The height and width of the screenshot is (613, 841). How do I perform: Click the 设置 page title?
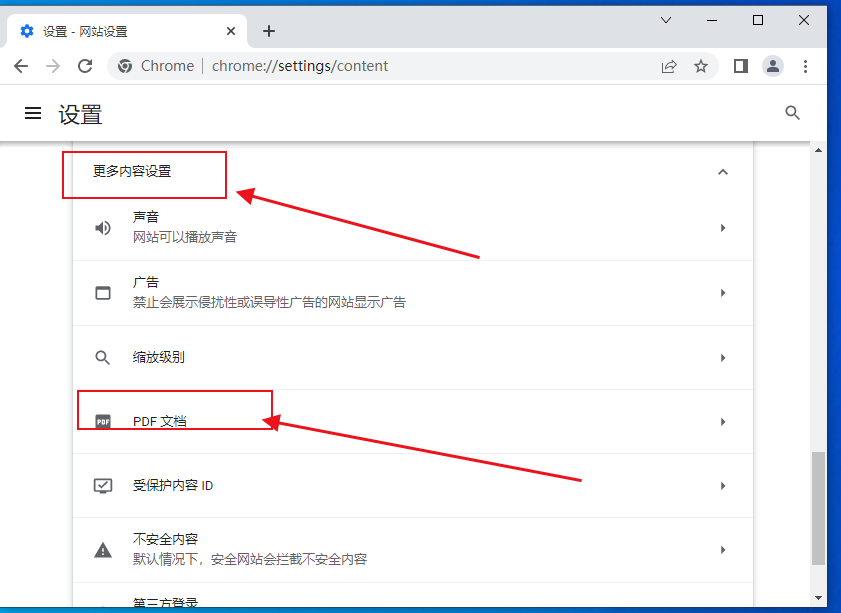click(80, 114)
